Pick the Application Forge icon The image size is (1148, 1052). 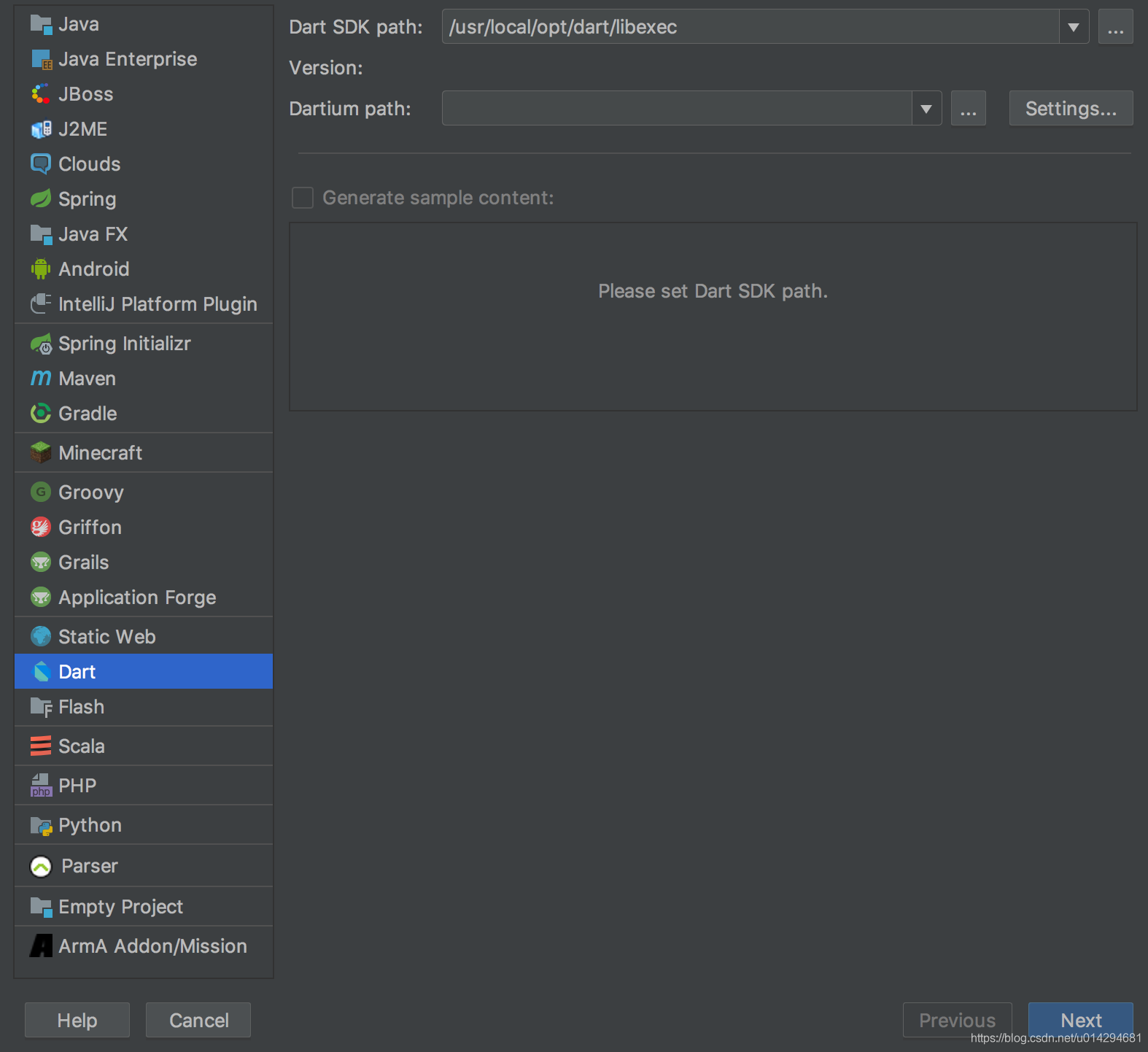[x=41, y=597]
